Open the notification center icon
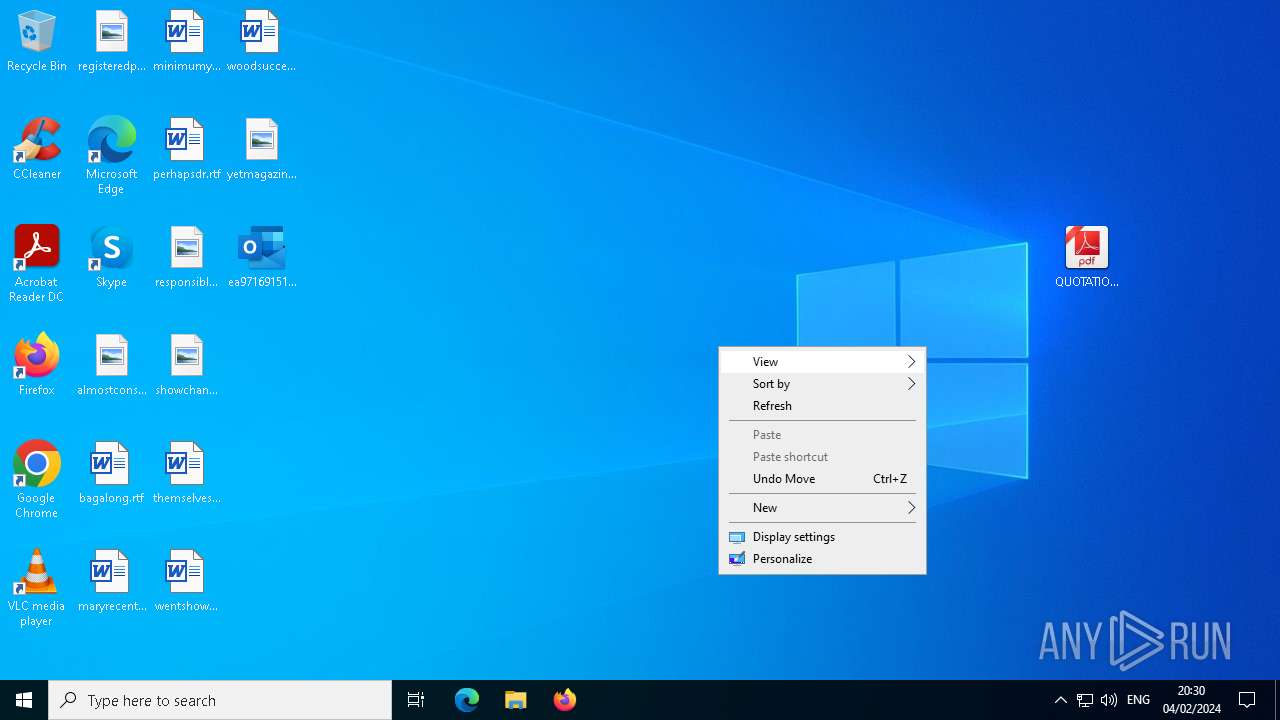 [1248, 700]
